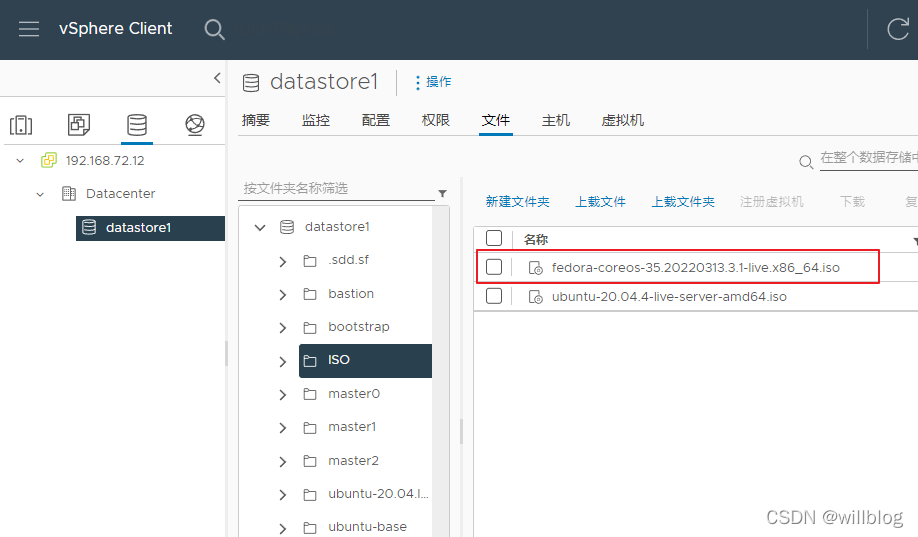Click the folder name filter funnel icon
The image size is (918, 537).
tap(443, 193)
